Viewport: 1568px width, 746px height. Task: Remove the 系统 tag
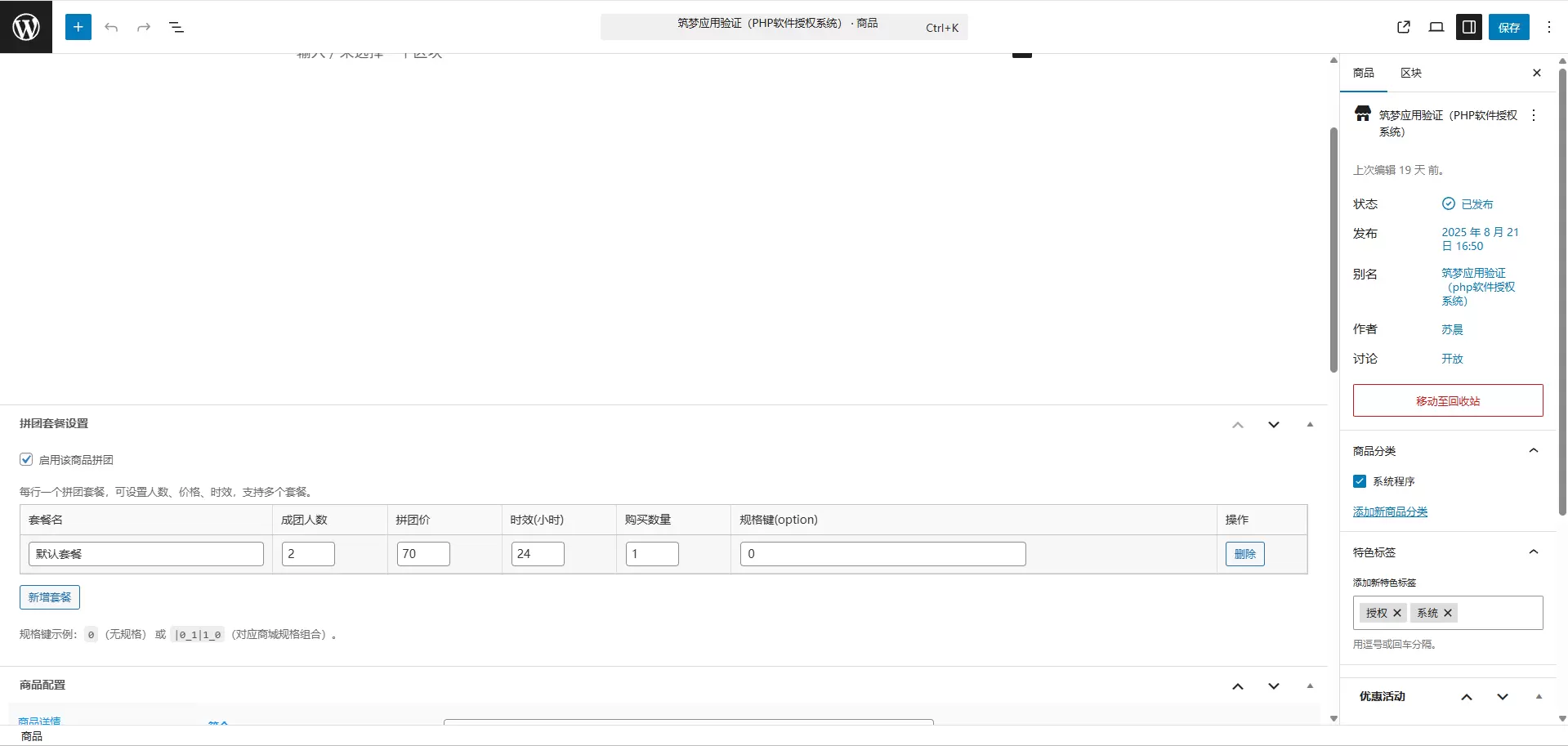[1448, 613]
